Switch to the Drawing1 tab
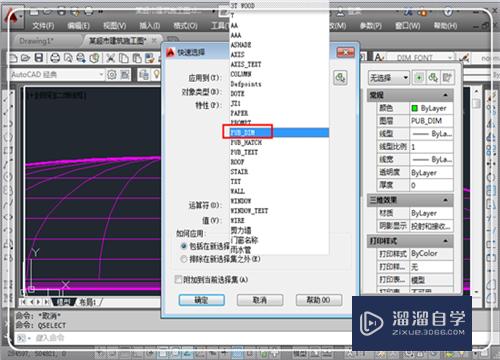500x360 pixels. pos(37,41)
